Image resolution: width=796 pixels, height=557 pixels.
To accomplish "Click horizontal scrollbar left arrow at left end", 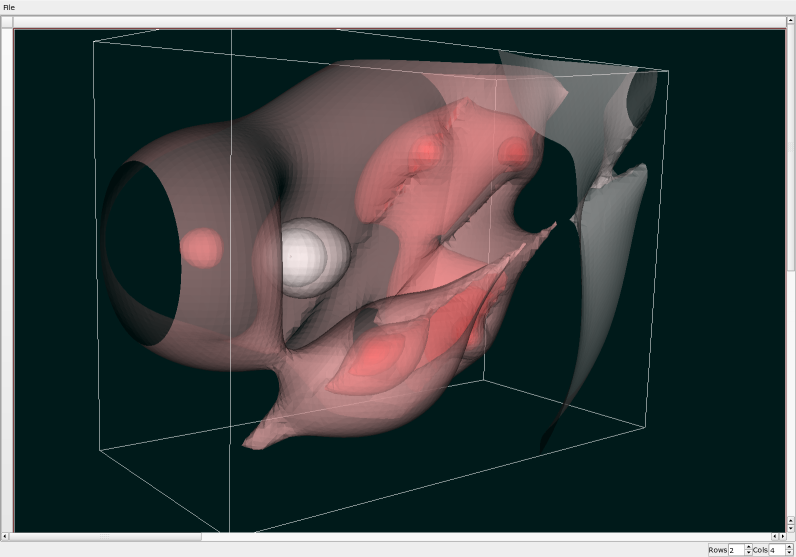I will tap(5, 536).
